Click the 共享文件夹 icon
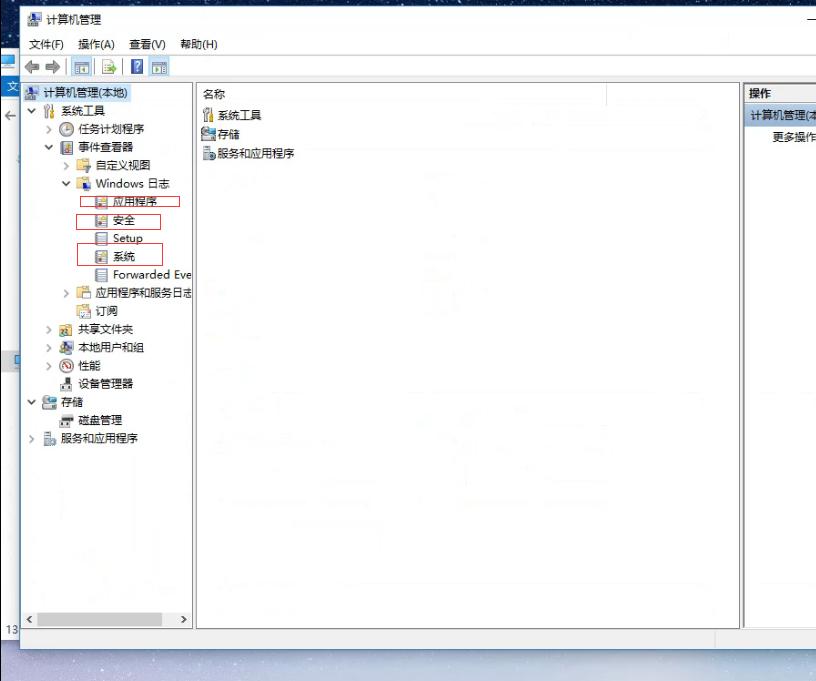This screenshot has height=681, width=816. [x=66, y=329]
